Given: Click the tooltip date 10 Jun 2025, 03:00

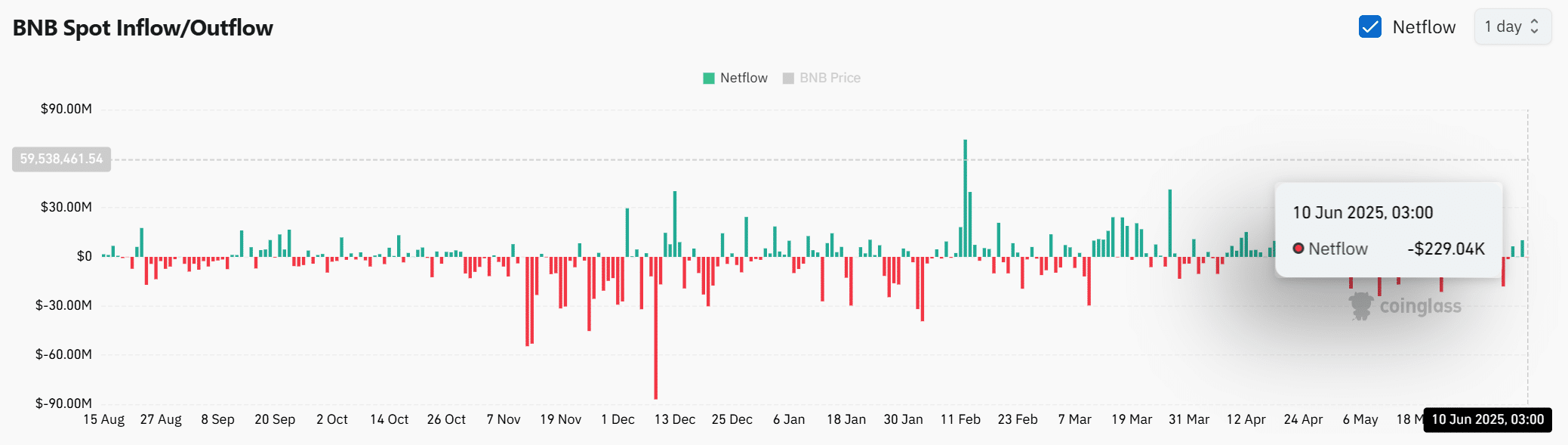Looking at the screenshot, I should (1363, 213).
